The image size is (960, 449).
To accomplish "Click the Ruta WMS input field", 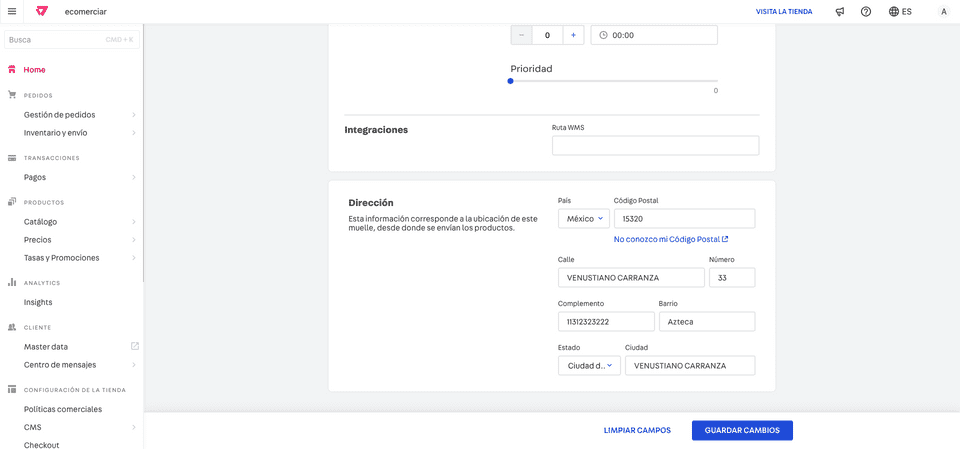I will tap(655, 146).
